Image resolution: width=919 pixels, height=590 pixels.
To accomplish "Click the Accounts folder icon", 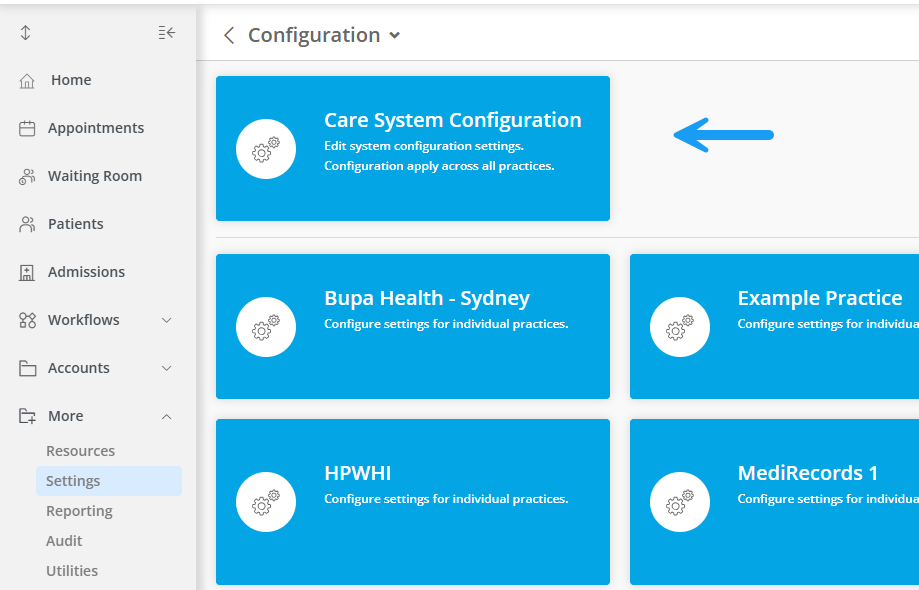I will click(27, 369).
